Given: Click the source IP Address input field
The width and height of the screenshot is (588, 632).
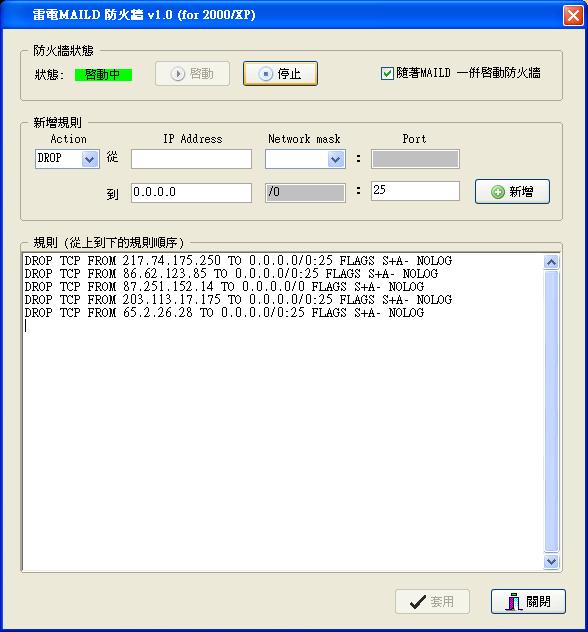Looking at the screenshot, I should [191, 159].
